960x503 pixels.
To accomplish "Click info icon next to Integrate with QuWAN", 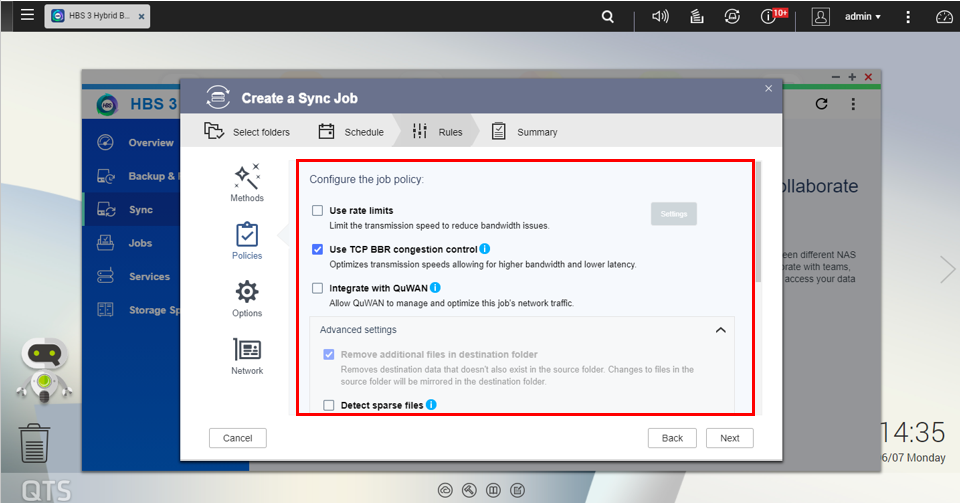I will [x=435, y=288].
